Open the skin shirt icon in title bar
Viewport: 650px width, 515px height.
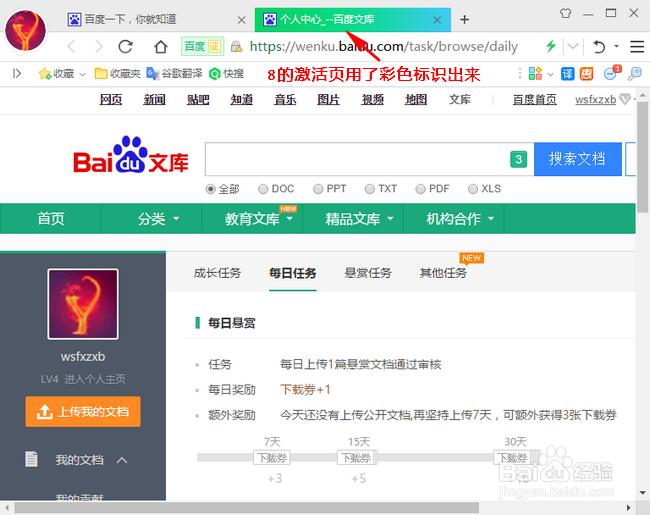[565, 13]
